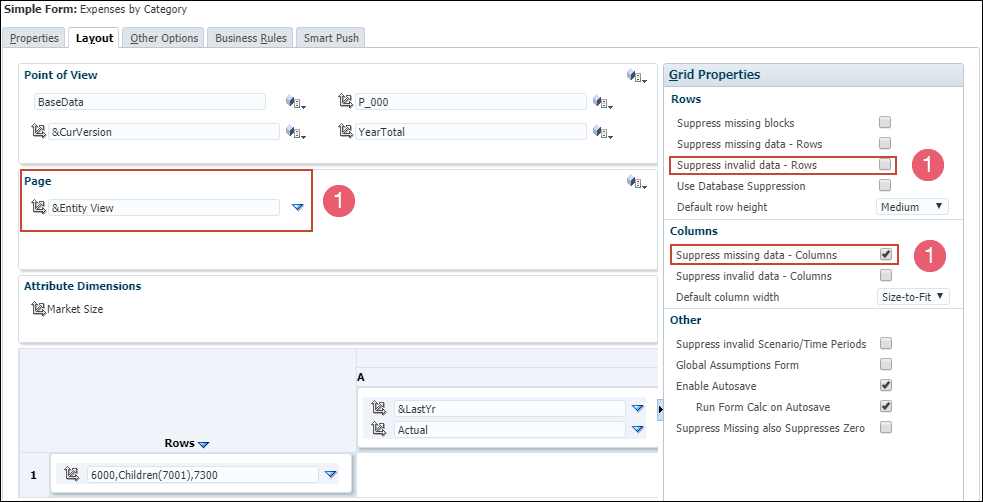Screen dimensions: 983x502
Task: Open member selector next to P_000
Action: 603,102
